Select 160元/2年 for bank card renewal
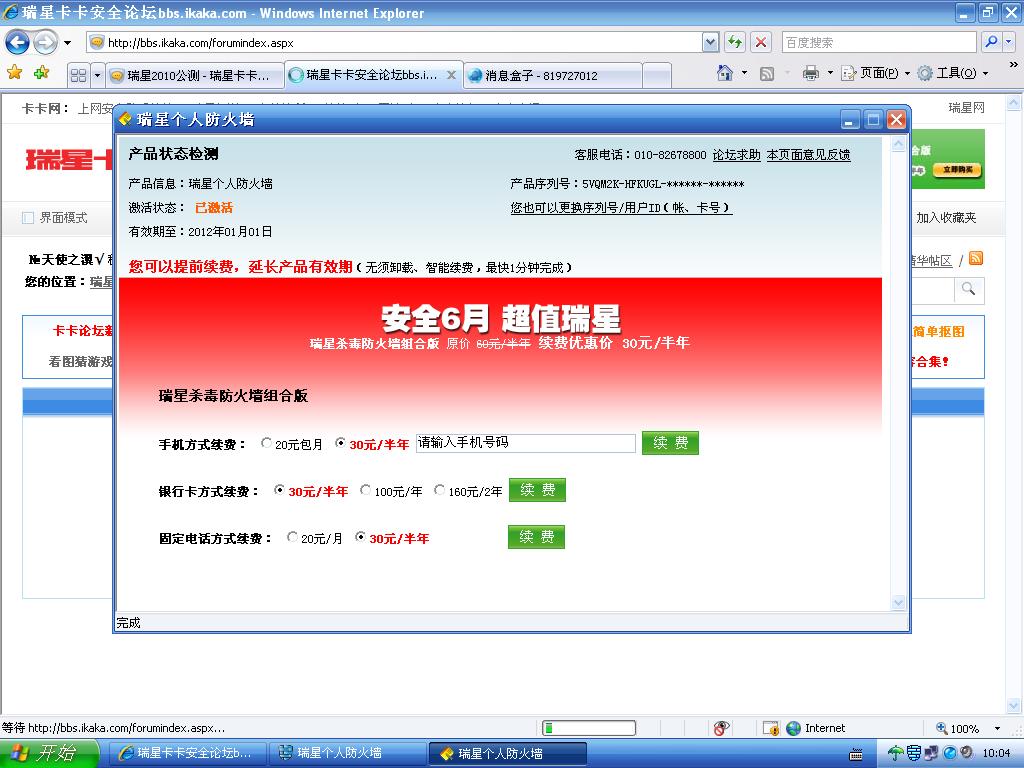1024x768 pixels. point(440,490)
